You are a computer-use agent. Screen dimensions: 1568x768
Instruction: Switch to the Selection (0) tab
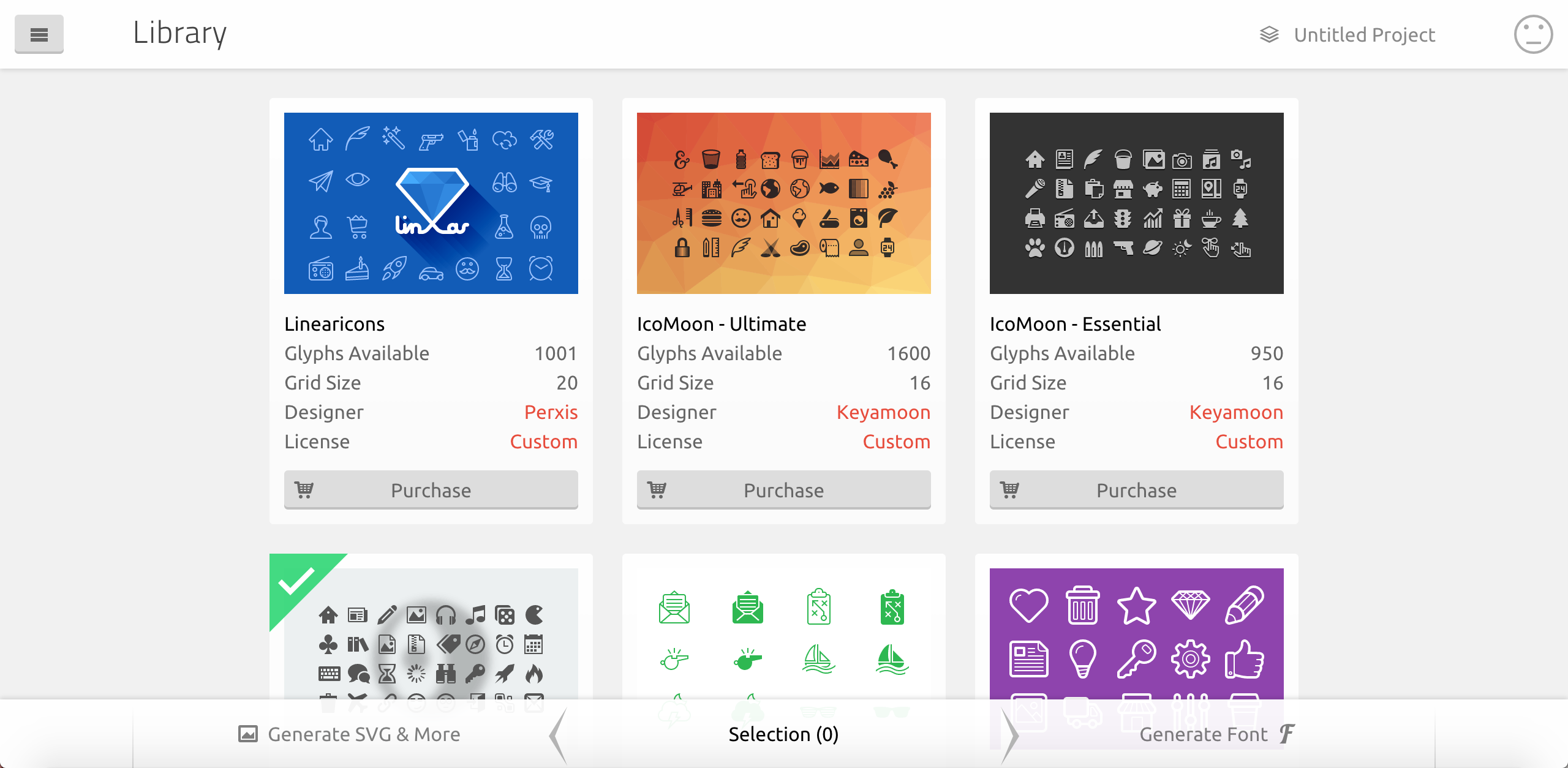[x=783, y=734]
